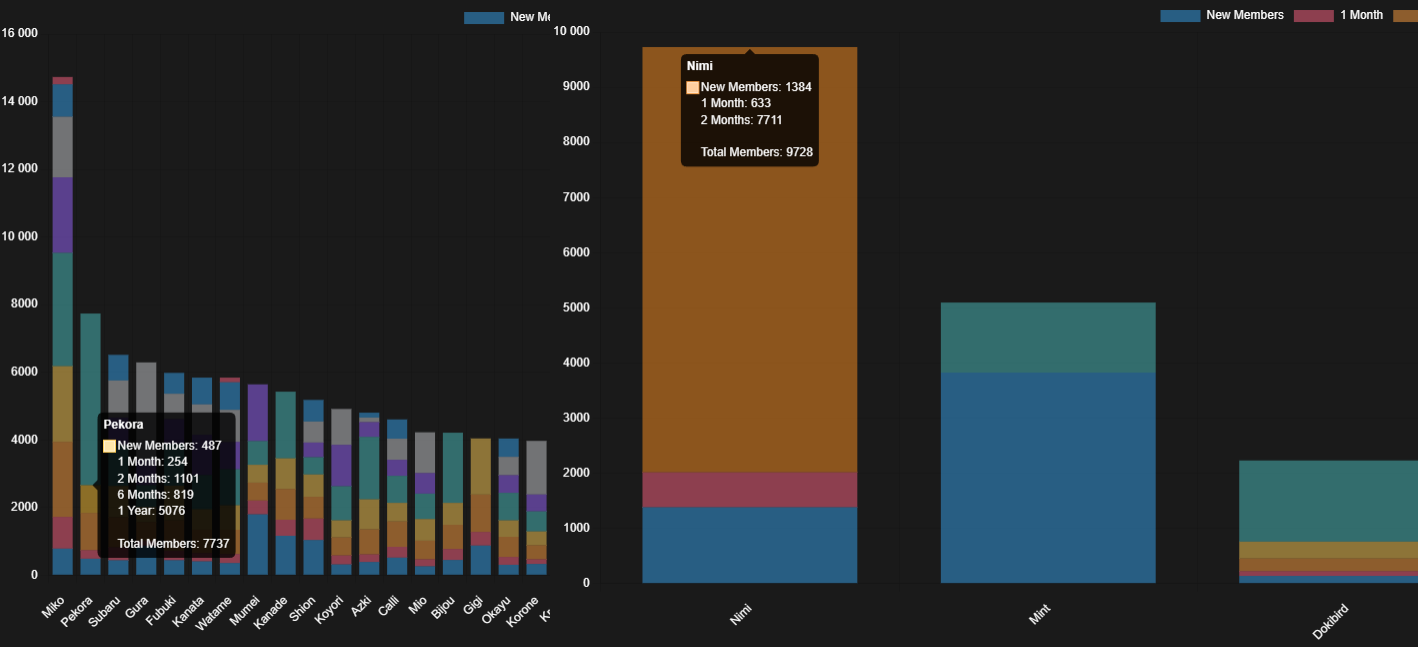Click the gold top segment of Gigi's bar
Image resolution: width=1418 pixels, height=647 pixels.
coord(481,466)
